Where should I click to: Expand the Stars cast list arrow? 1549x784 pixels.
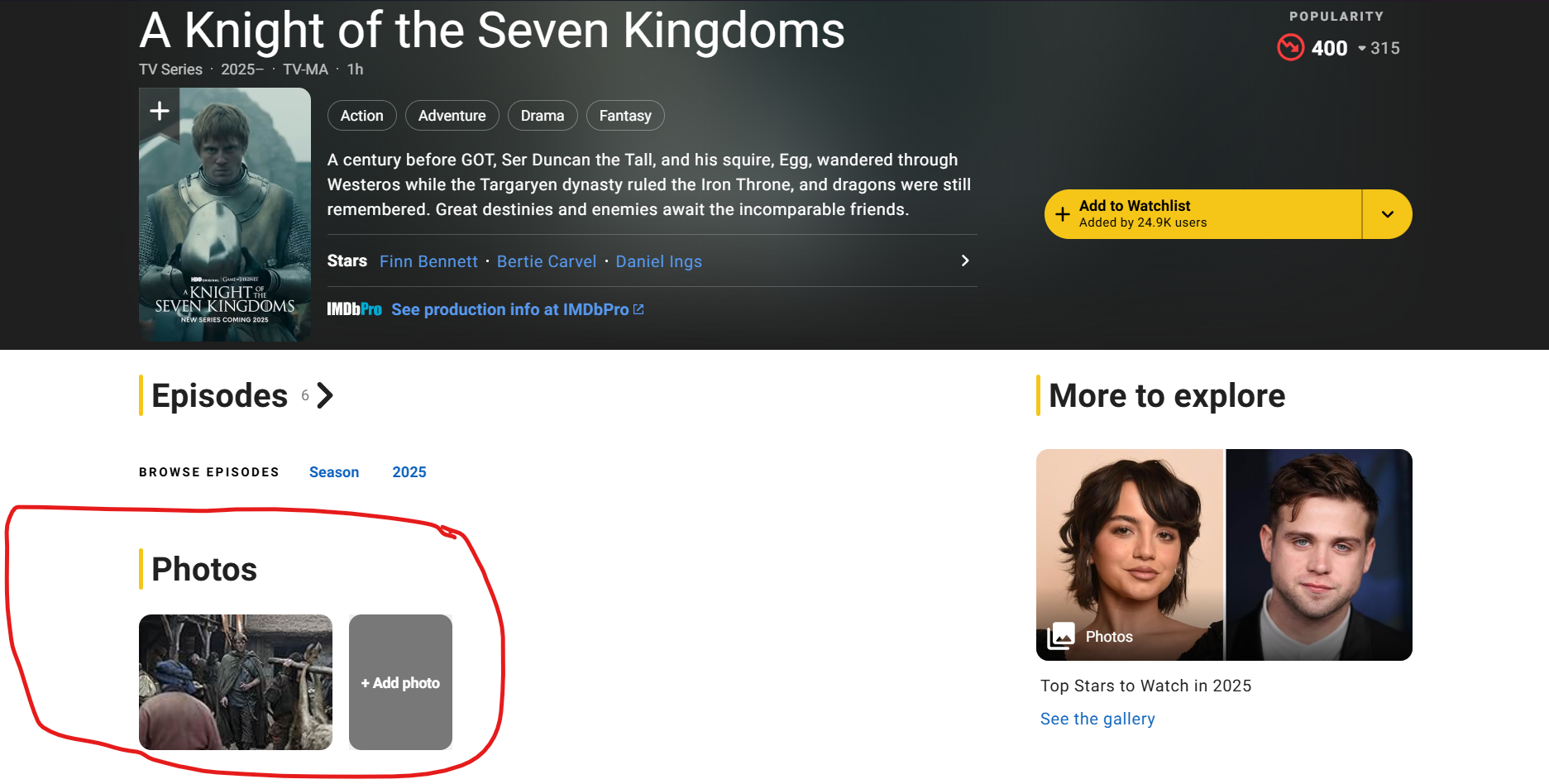[x=964, y=261]
